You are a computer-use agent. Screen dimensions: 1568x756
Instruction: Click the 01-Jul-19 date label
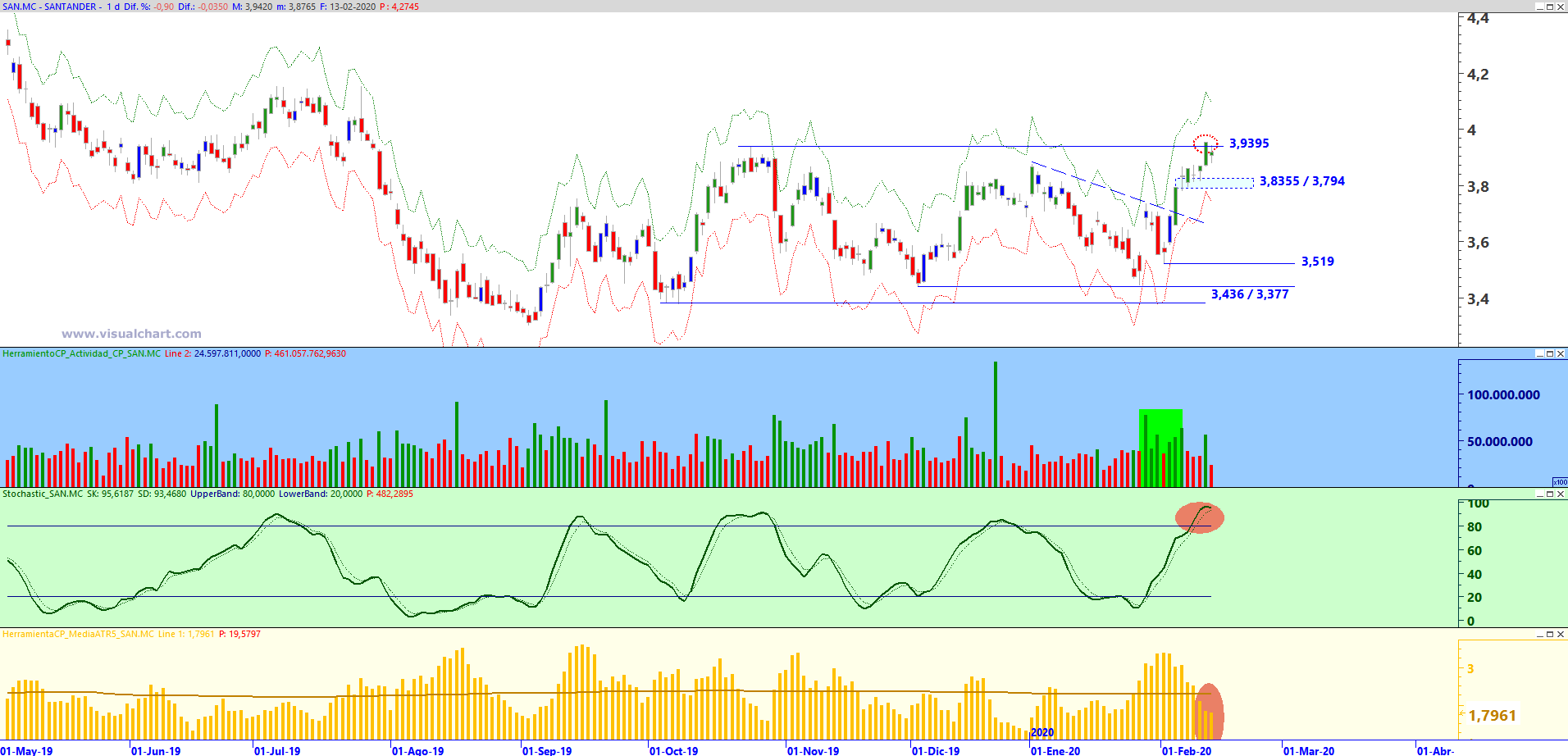(277, 750)
